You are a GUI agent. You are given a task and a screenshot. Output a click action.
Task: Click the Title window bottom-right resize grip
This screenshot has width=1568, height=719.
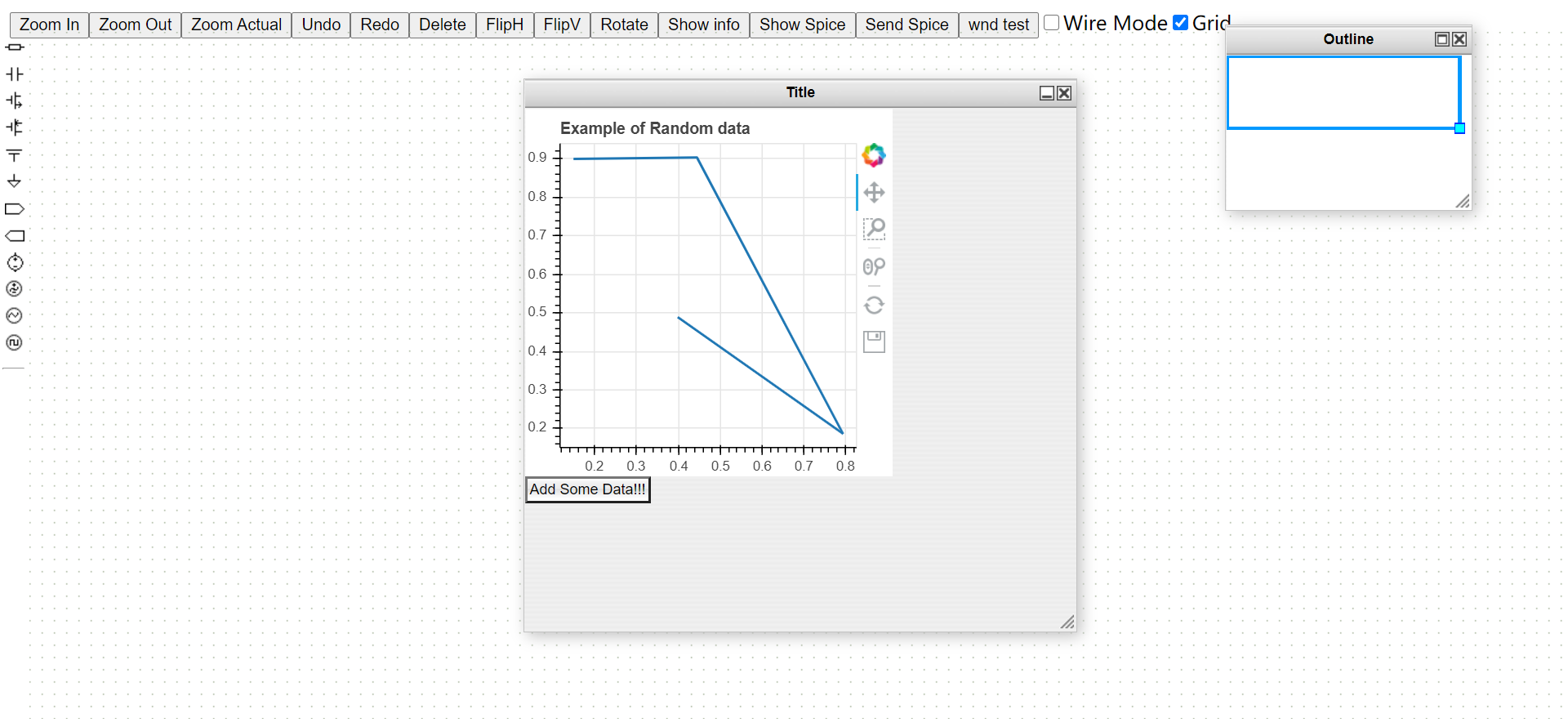1067,623
